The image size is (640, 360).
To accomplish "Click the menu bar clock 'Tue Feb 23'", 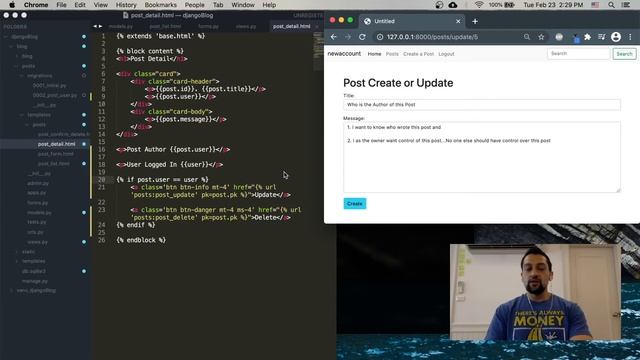I will 553,5.
